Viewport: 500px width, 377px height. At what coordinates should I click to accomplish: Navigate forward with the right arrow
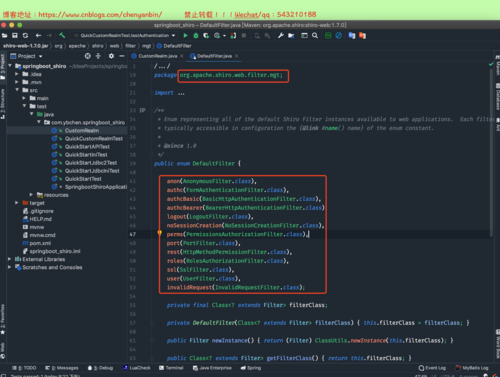click(49, 35)
